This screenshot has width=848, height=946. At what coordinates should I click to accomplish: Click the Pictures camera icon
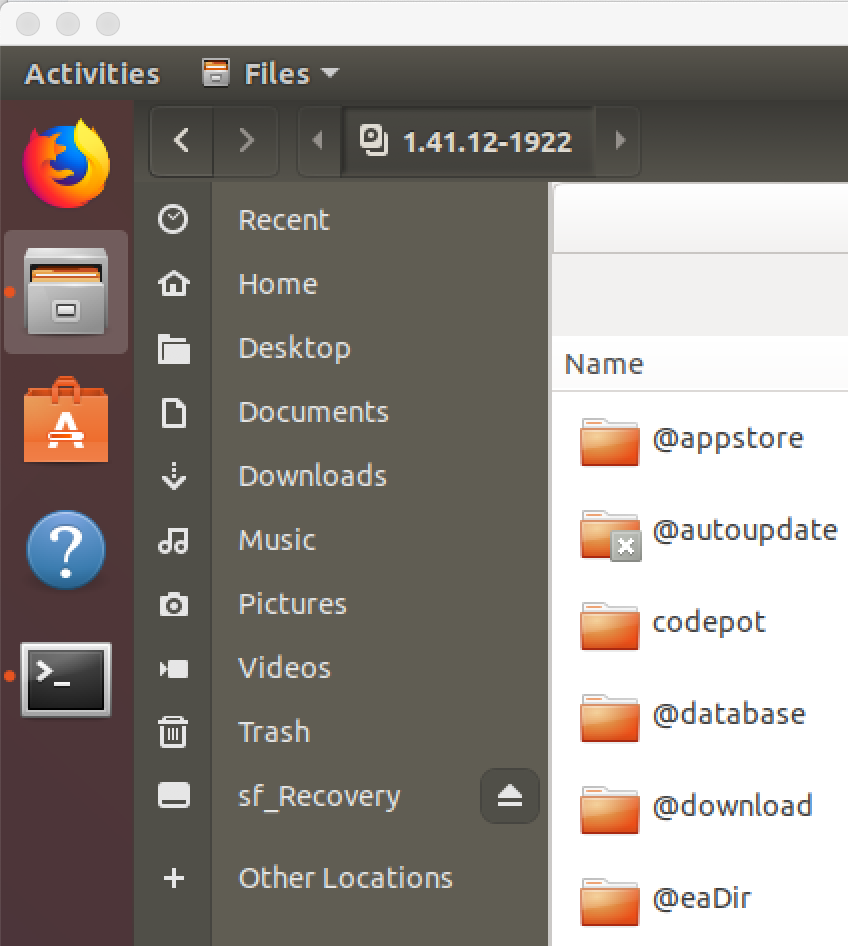pos(174,605)
